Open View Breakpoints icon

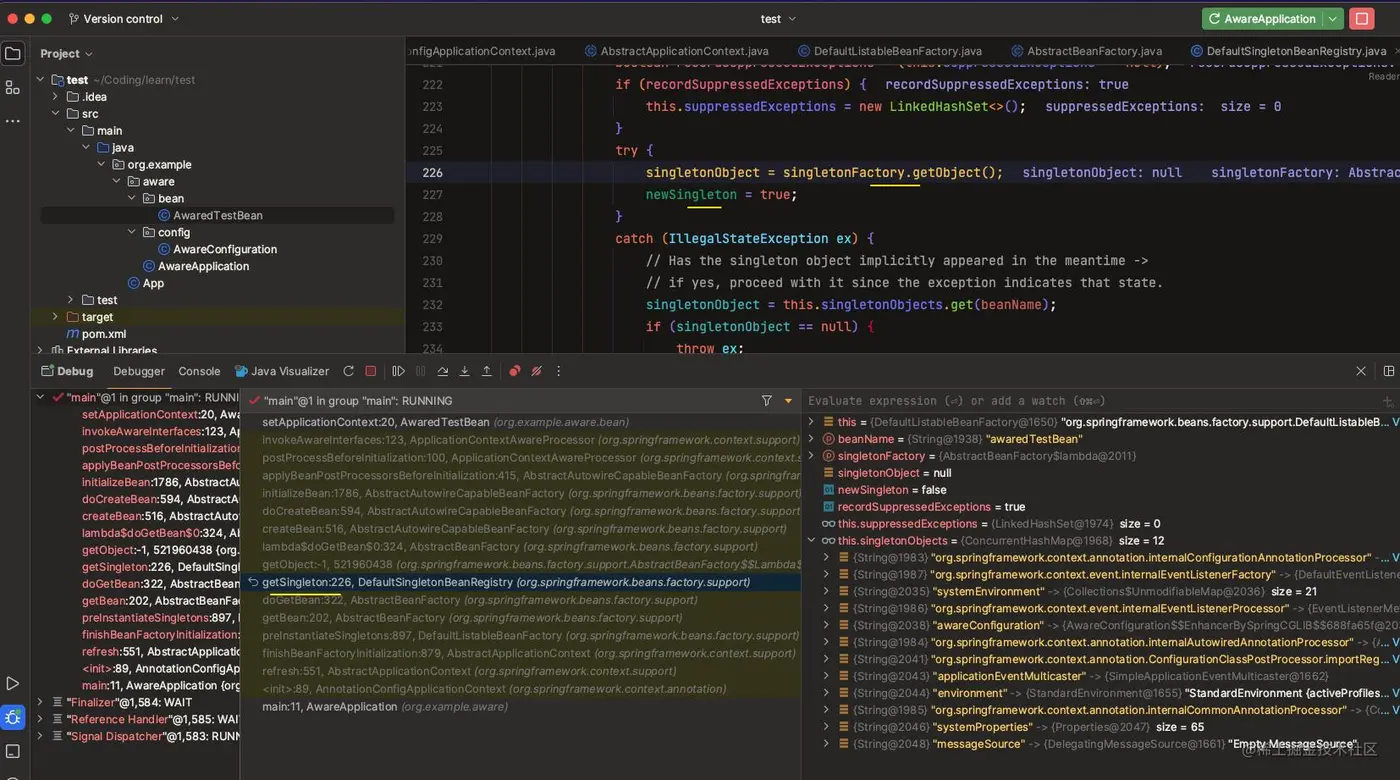click(514, 371)
